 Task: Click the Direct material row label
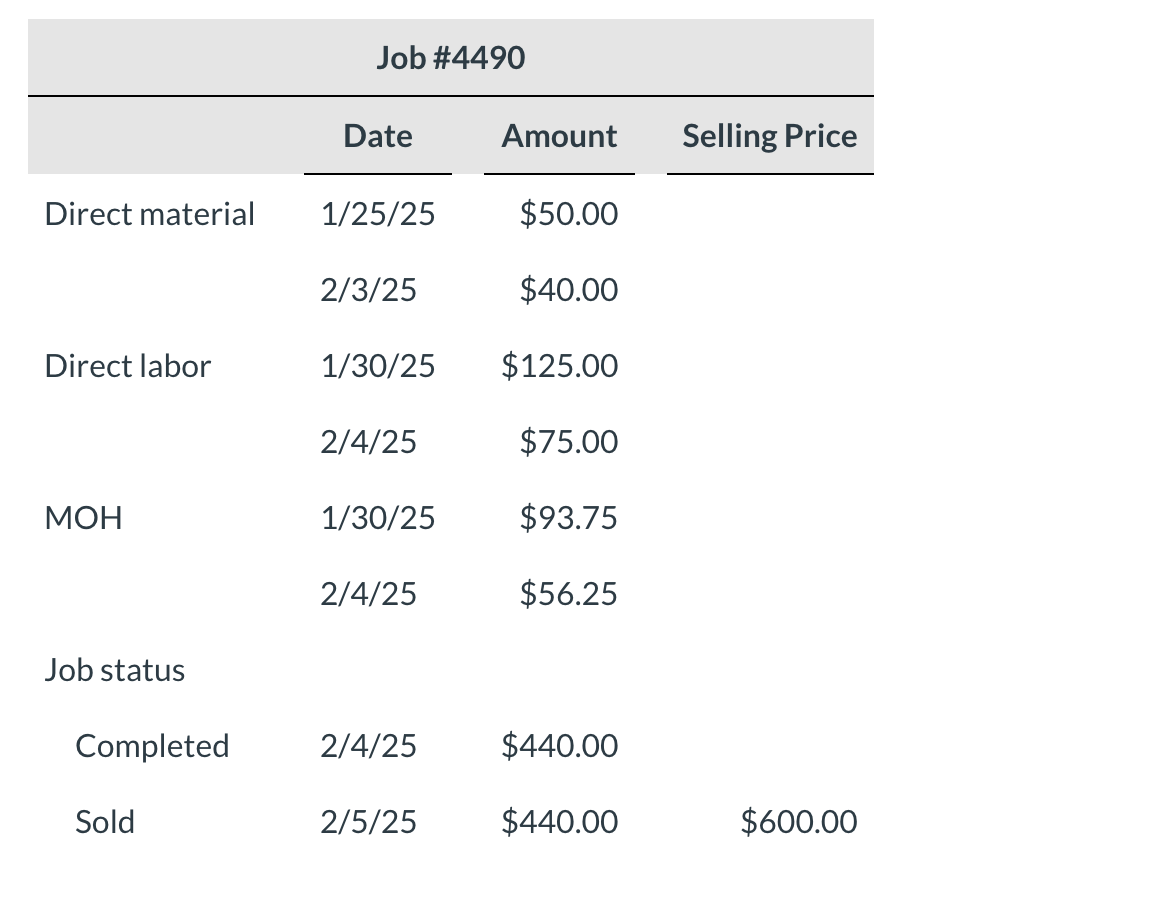(x=149, y=215)
